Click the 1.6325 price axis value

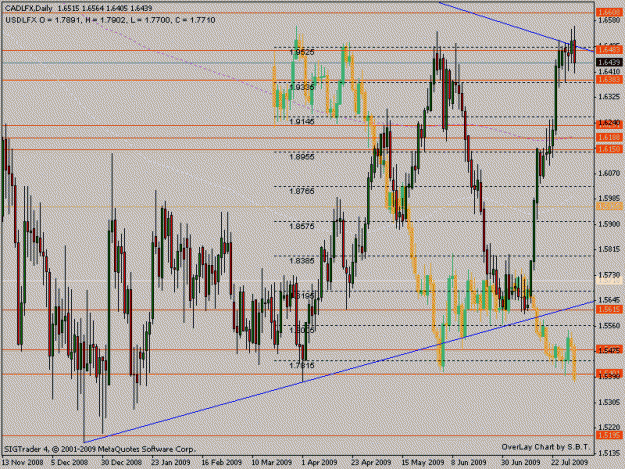pos(609,96)
